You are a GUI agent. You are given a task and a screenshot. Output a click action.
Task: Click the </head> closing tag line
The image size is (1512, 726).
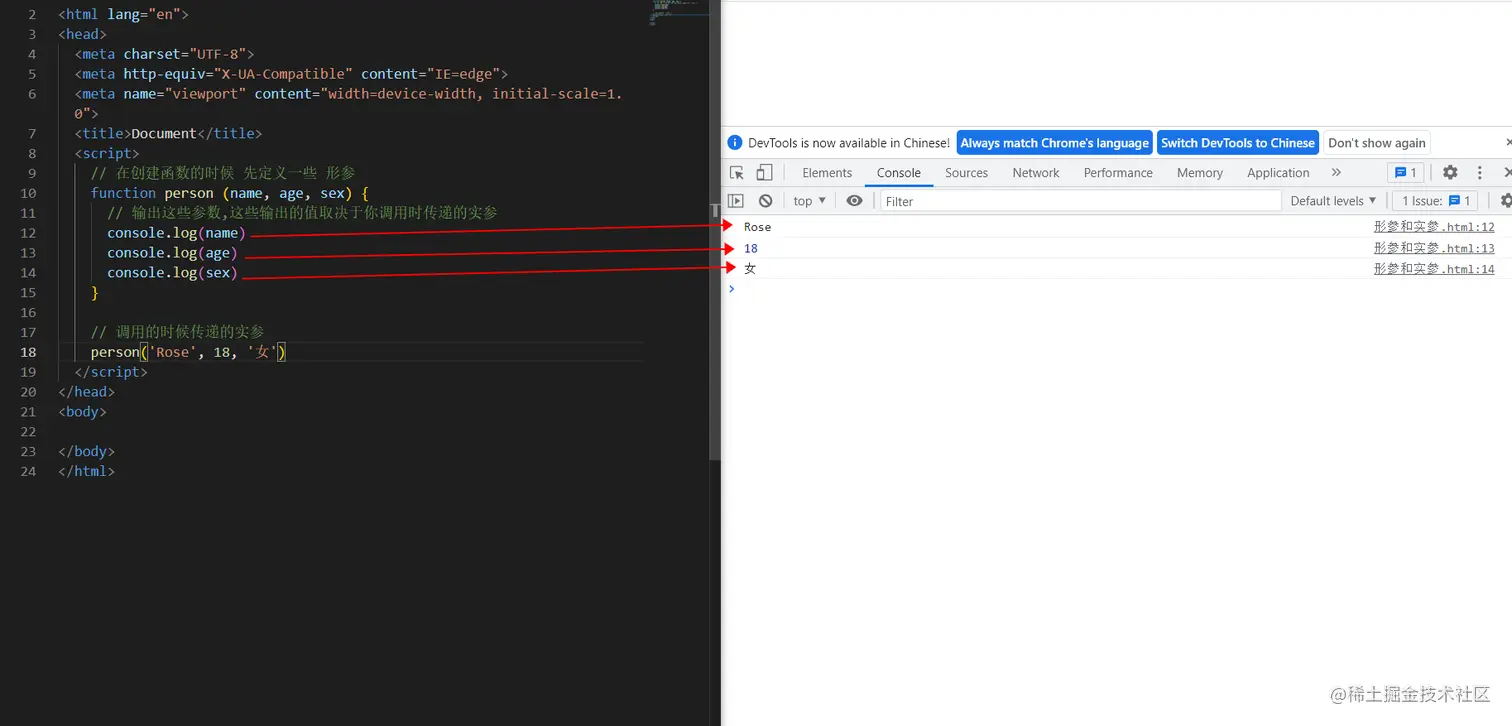(86, 392)
